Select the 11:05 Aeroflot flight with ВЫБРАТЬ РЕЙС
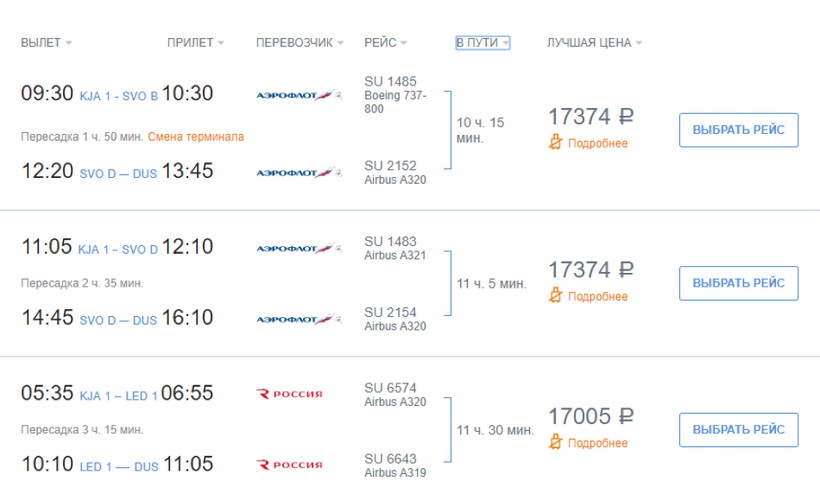820x500 pixels. point(738,283)
